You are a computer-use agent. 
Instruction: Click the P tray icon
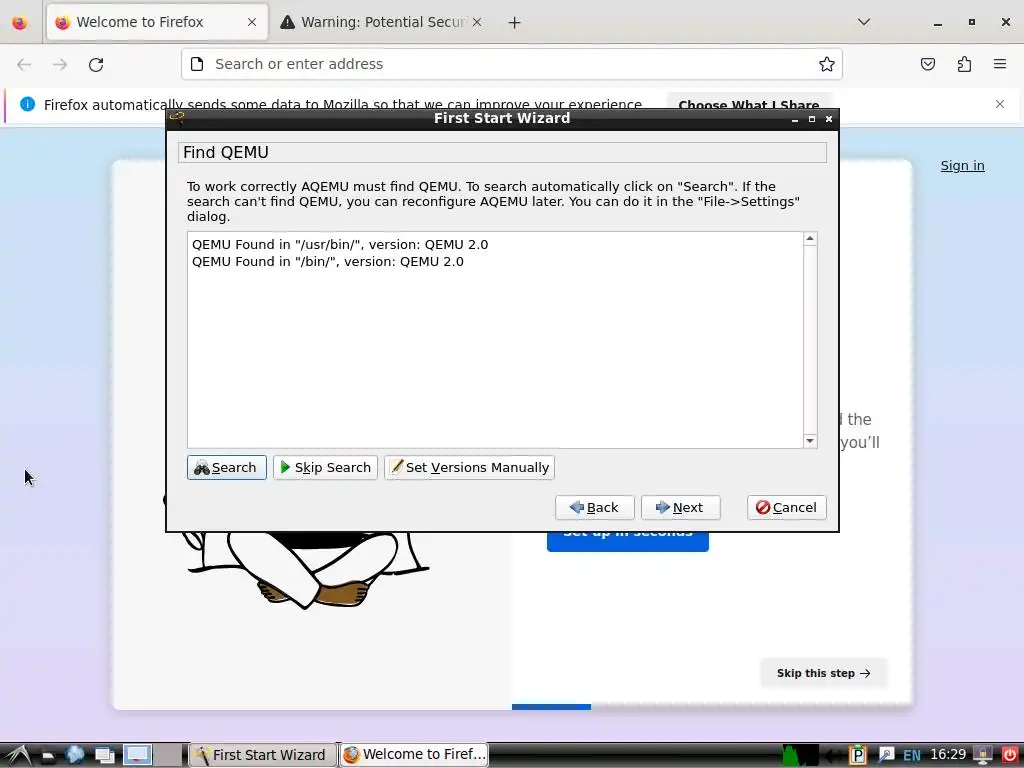point(857,756)
